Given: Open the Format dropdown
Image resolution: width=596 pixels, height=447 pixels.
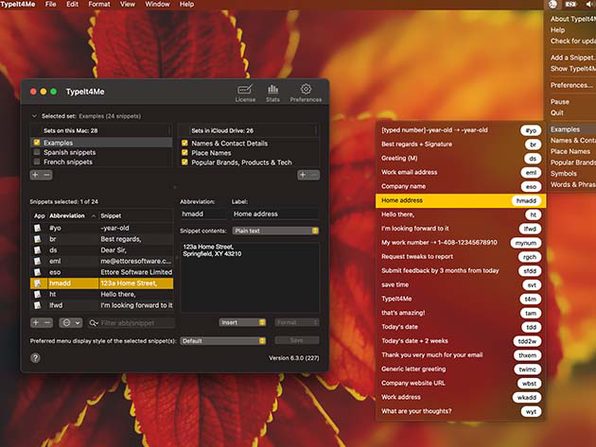Looking at the screenshot, I should pos(297,322).
